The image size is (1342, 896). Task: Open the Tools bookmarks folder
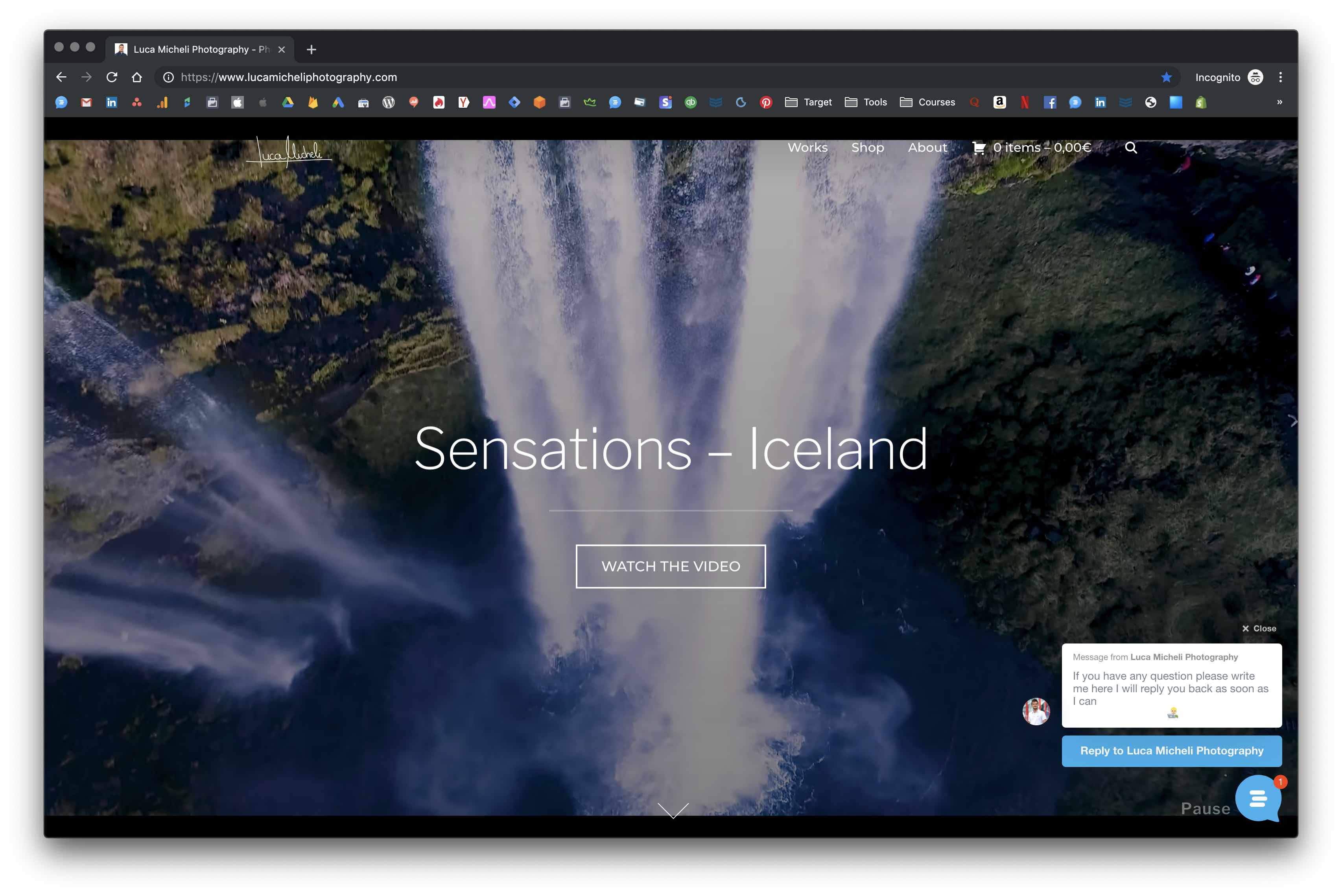(x=866, y=102)
